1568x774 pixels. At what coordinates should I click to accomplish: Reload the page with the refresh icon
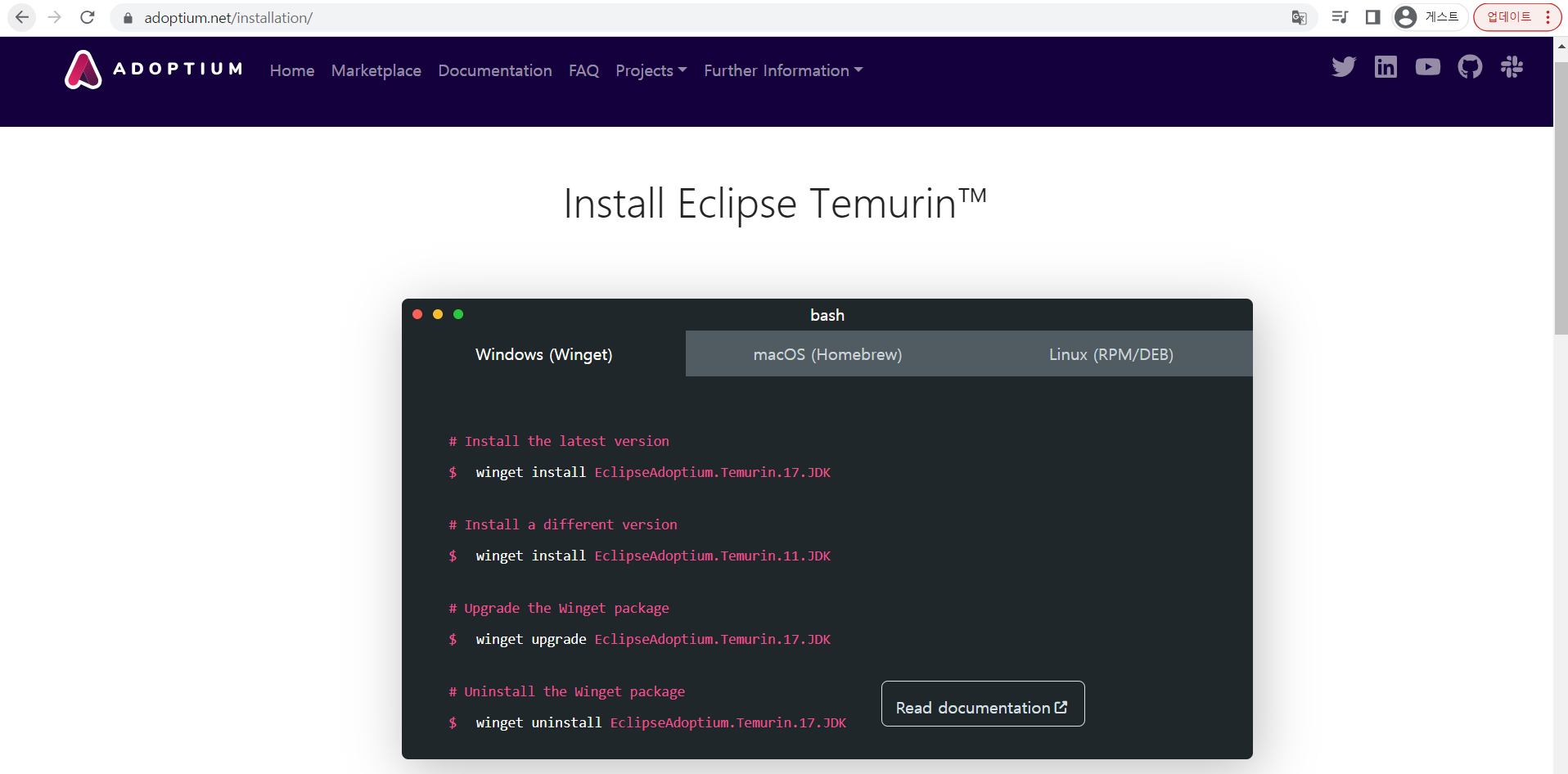coord(88,17)
